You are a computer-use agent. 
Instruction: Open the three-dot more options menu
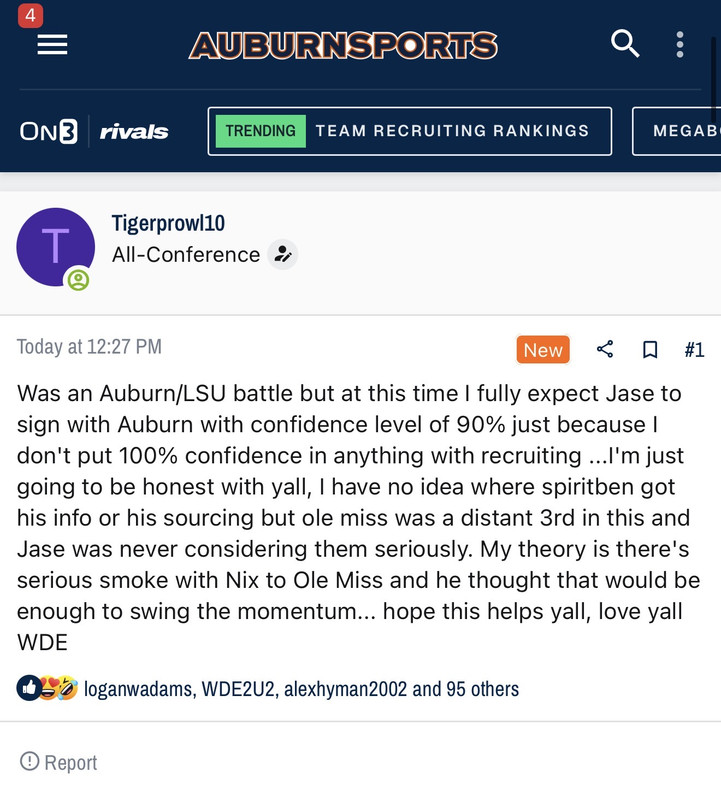point(680,44)
